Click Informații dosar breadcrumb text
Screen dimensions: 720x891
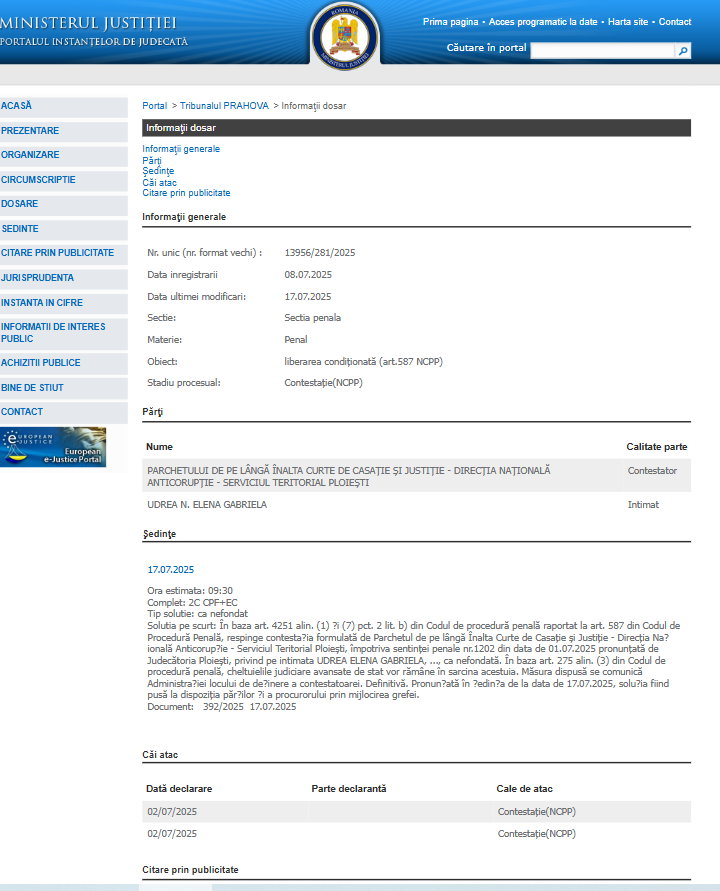(313, 106)
